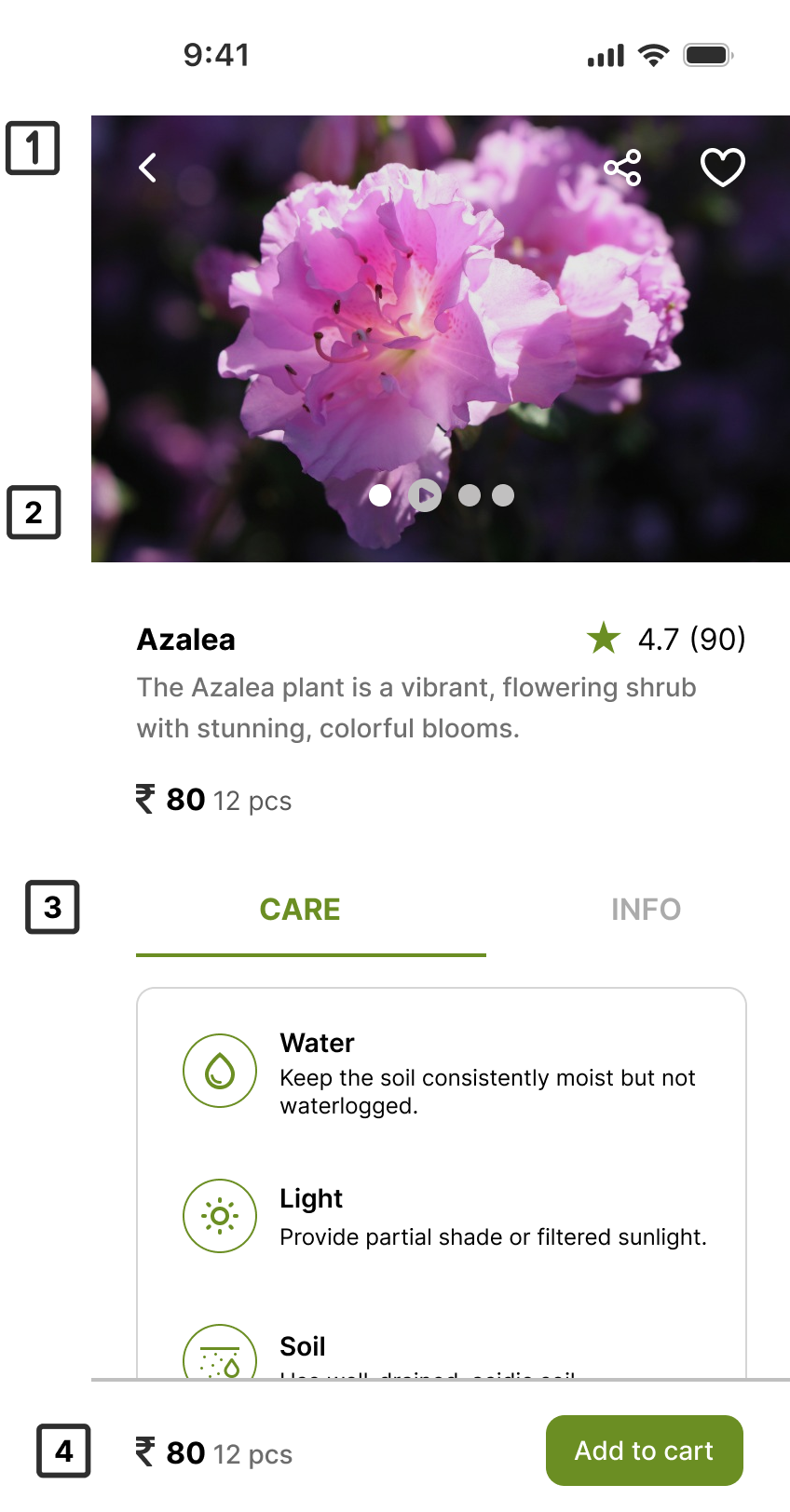Tap the share icon on the plant photo
790x1512 pixels.
pos(621,168)
